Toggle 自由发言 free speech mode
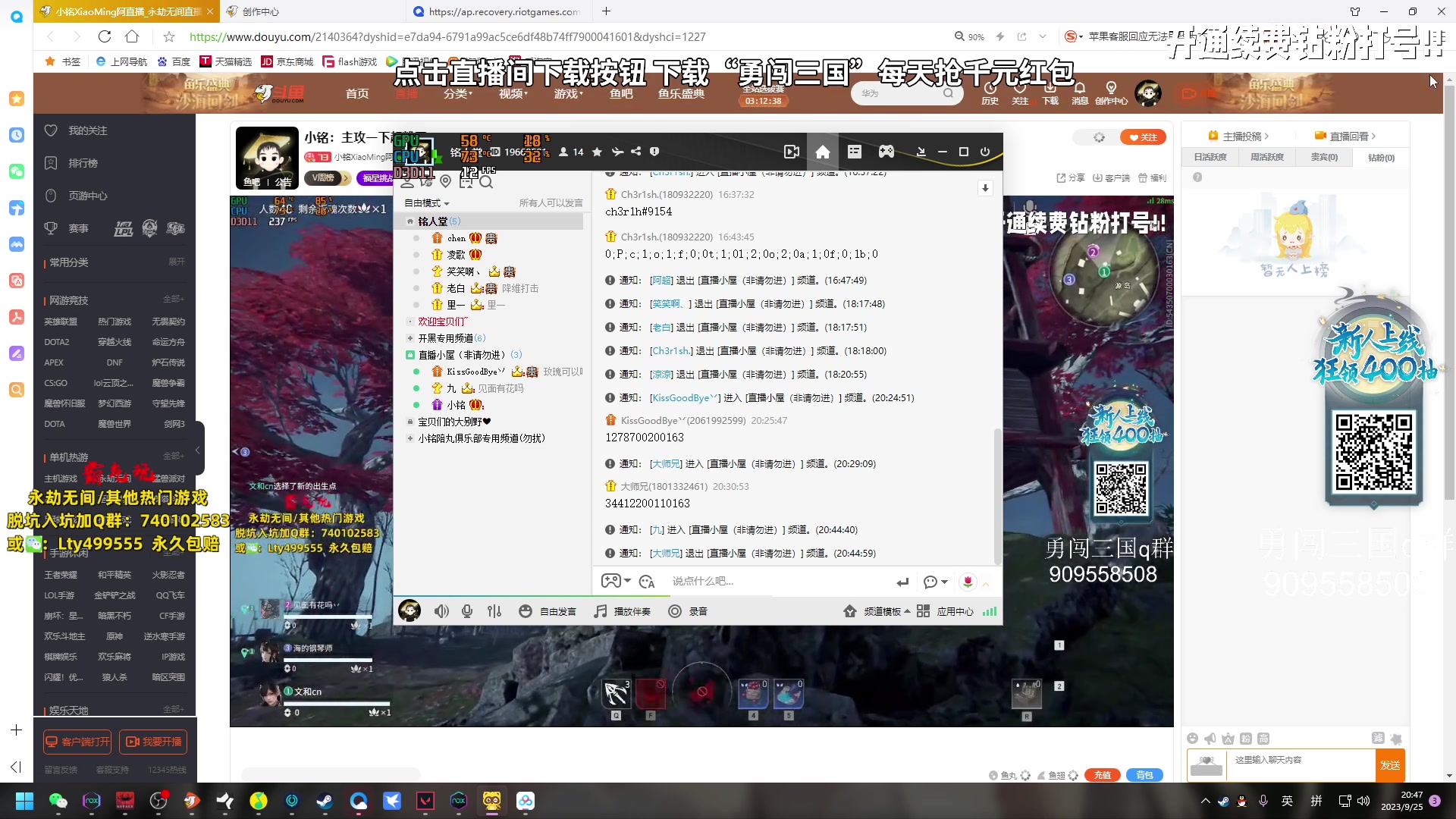 (x=548, y=611)
